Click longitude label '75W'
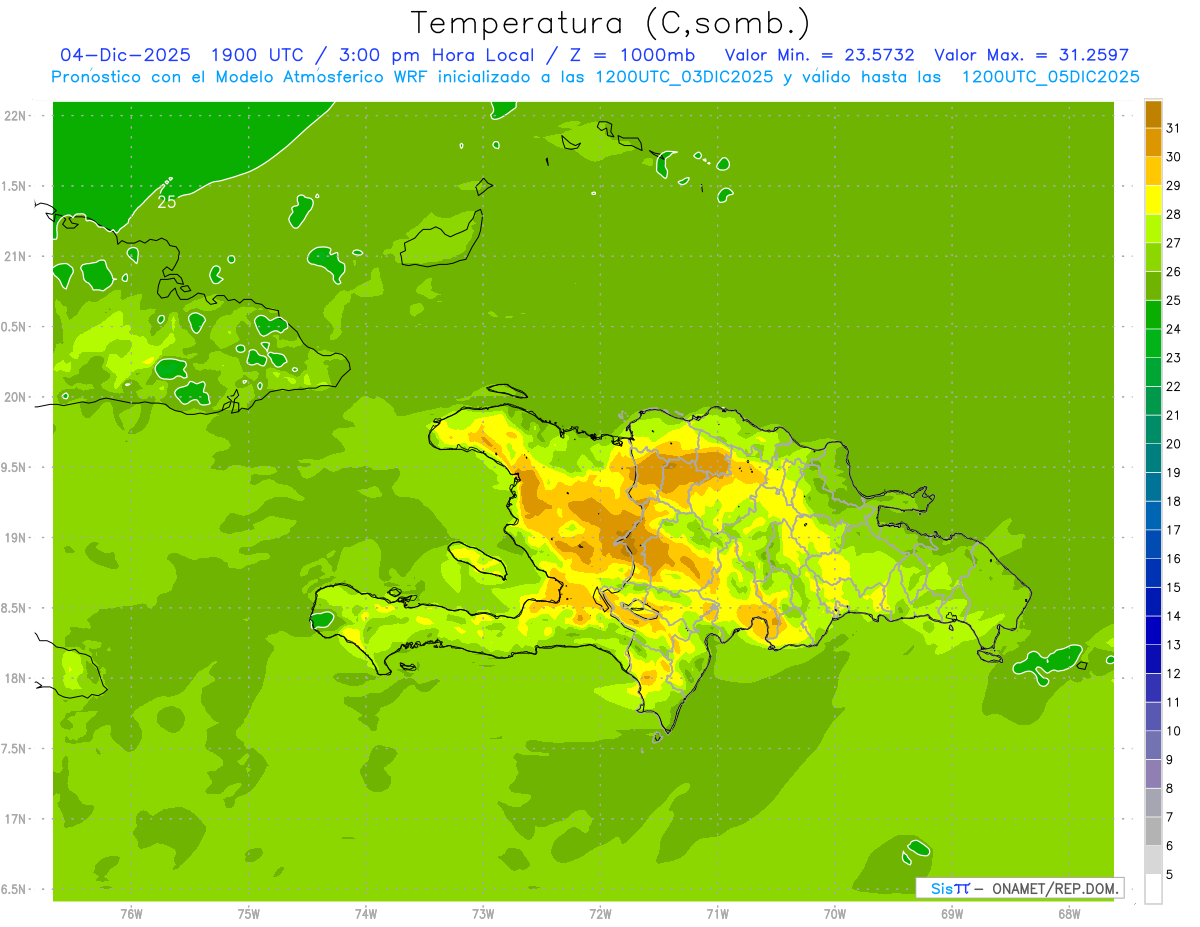This screenshot has height=927, width=1200. (249, 914)
